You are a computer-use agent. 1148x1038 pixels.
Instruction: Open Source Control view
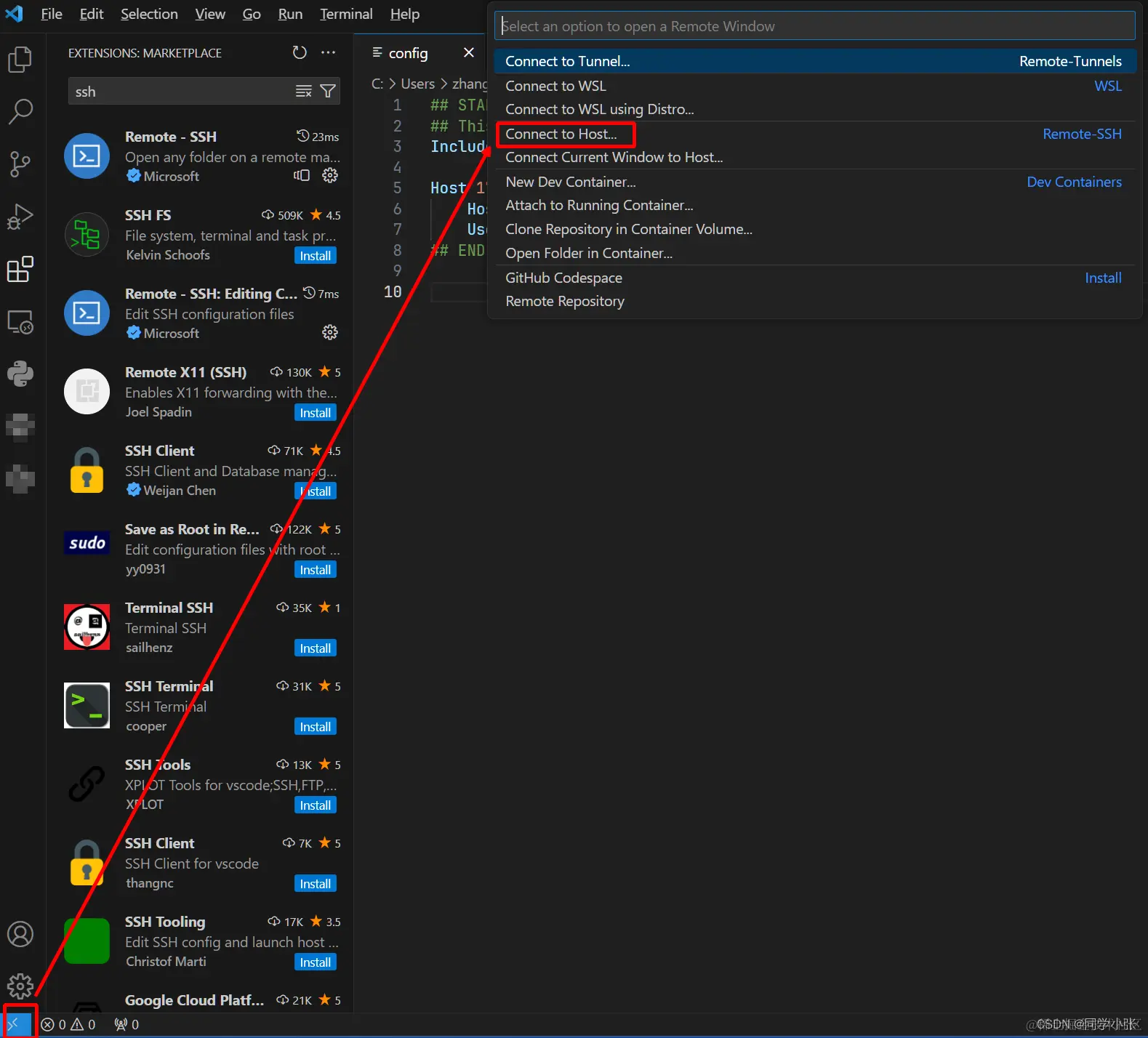pos(20,164)
